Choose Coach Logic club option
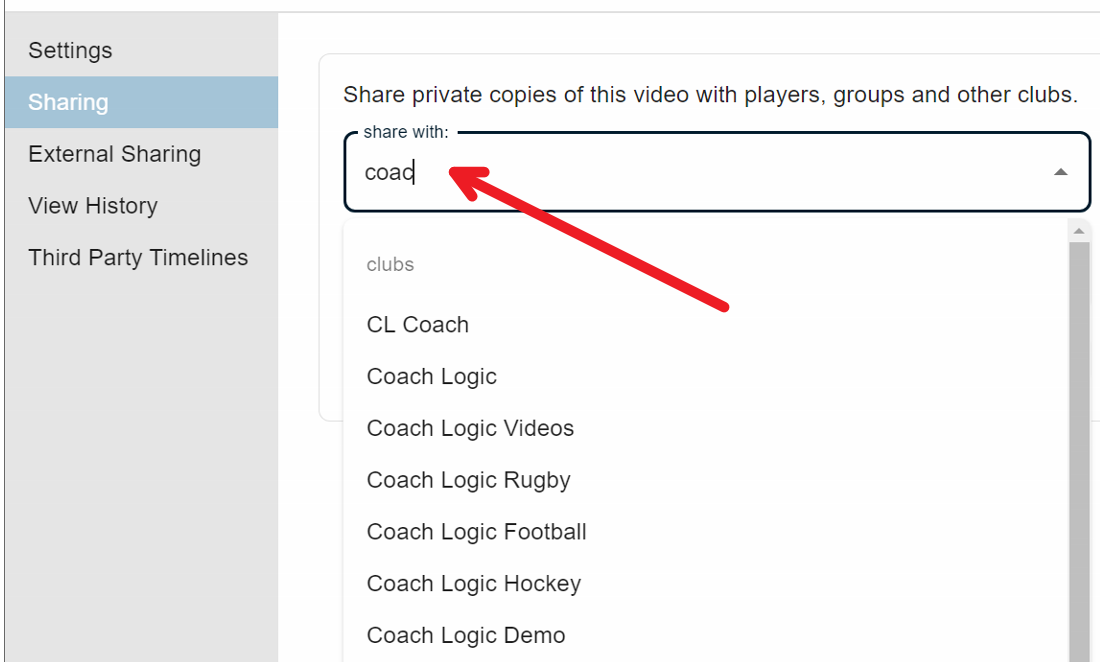Screen dimensions: 1100x662 (x=432, y=377)
